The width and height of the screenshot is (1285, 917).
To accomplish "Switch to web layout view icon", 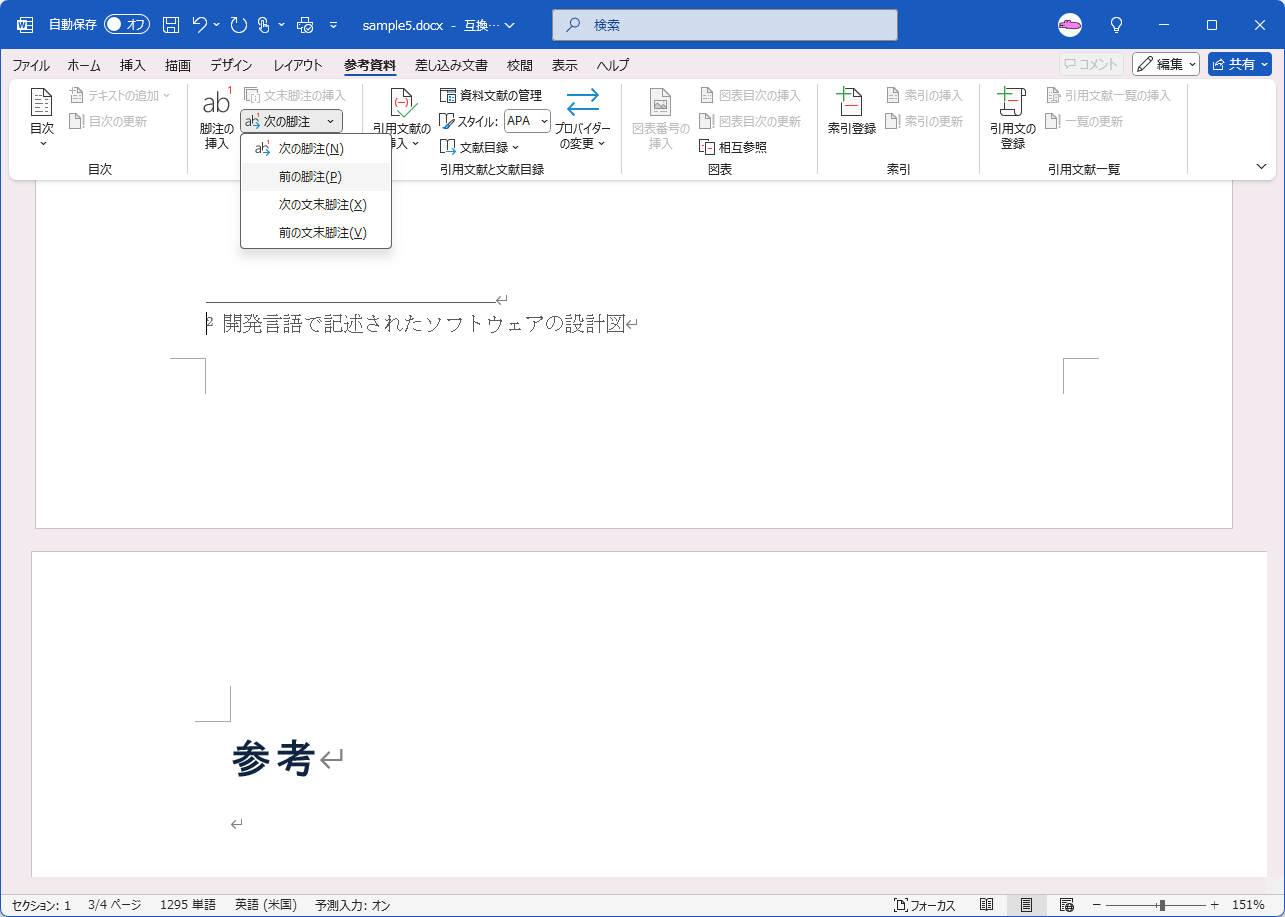I will [1066, 905].
